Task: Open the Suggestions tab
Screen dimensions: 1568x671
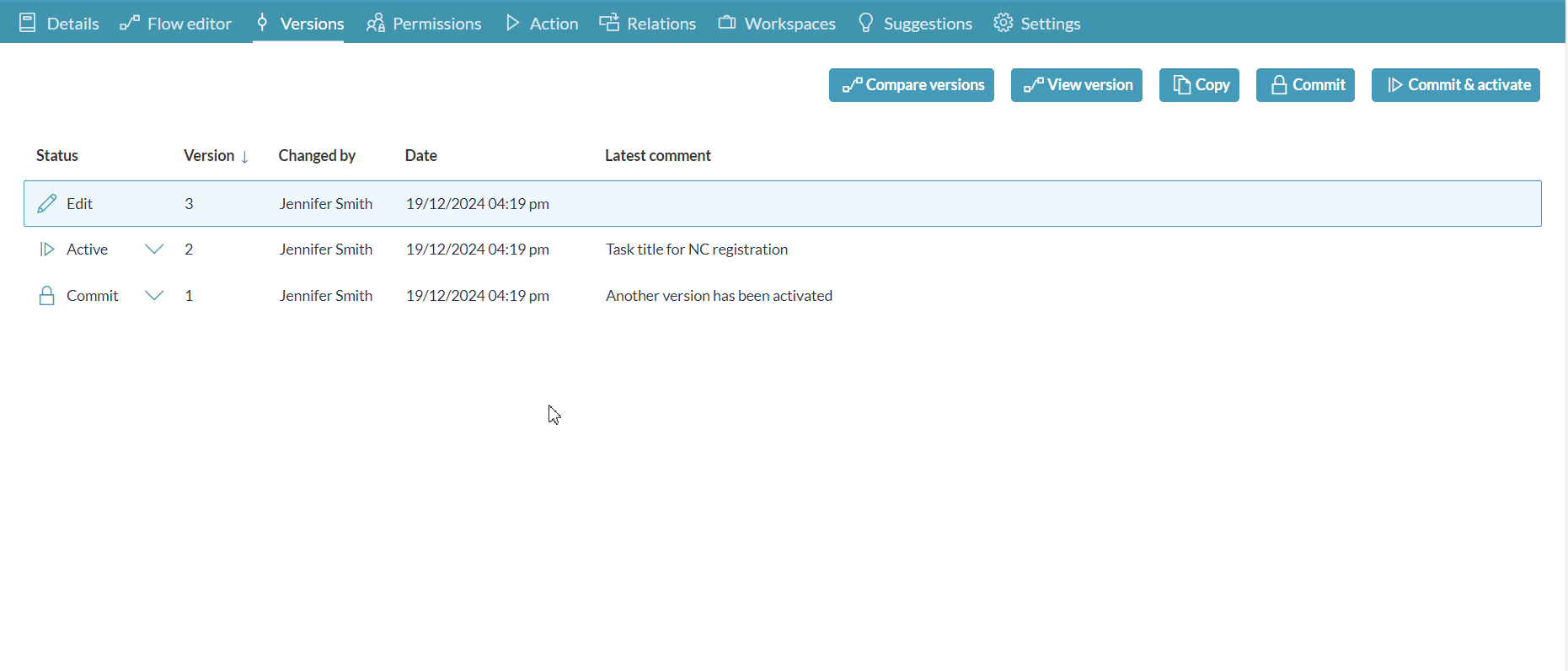Action: [915, 24]
